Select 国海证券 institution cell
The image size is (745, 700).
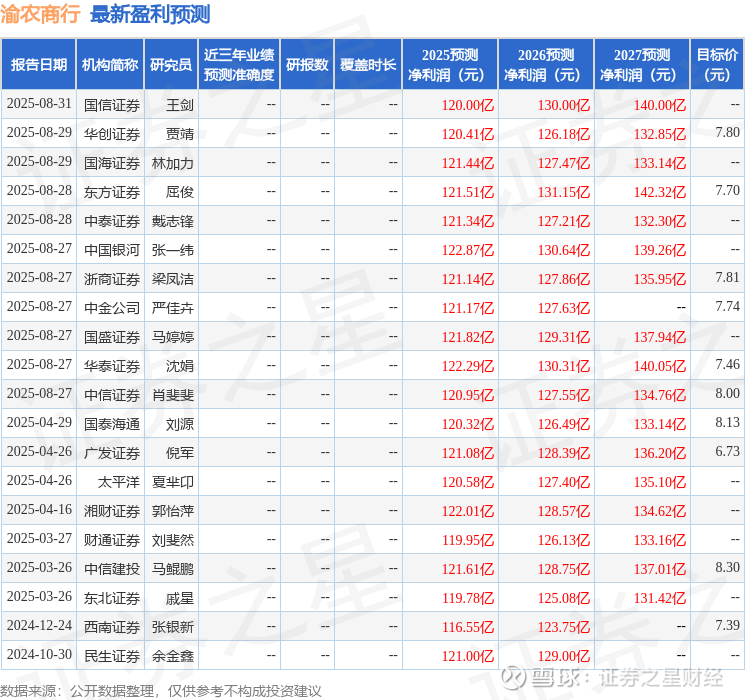tap(112, 163)
